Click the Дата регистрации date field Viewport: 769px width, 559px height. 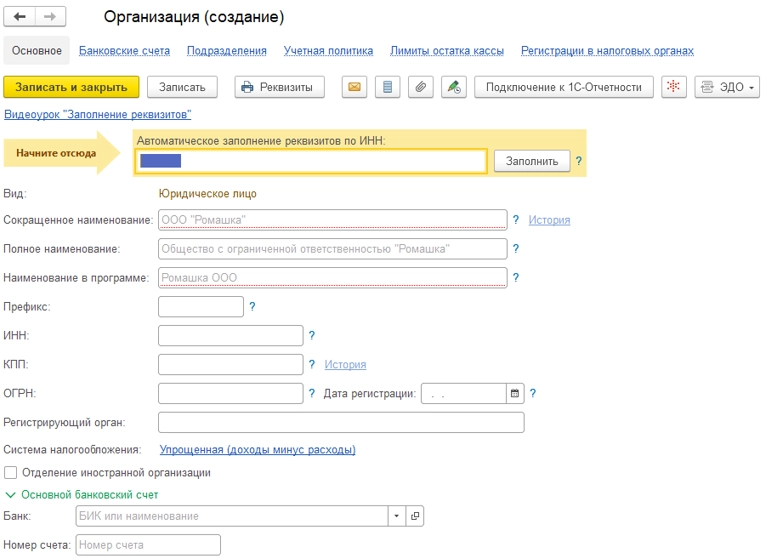click(463, 393)
